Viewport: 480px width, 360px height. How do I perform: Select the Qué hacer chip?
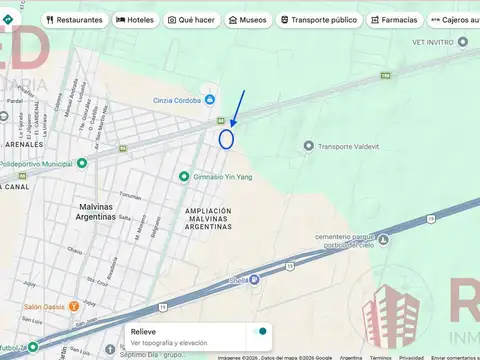coord(192,20)
